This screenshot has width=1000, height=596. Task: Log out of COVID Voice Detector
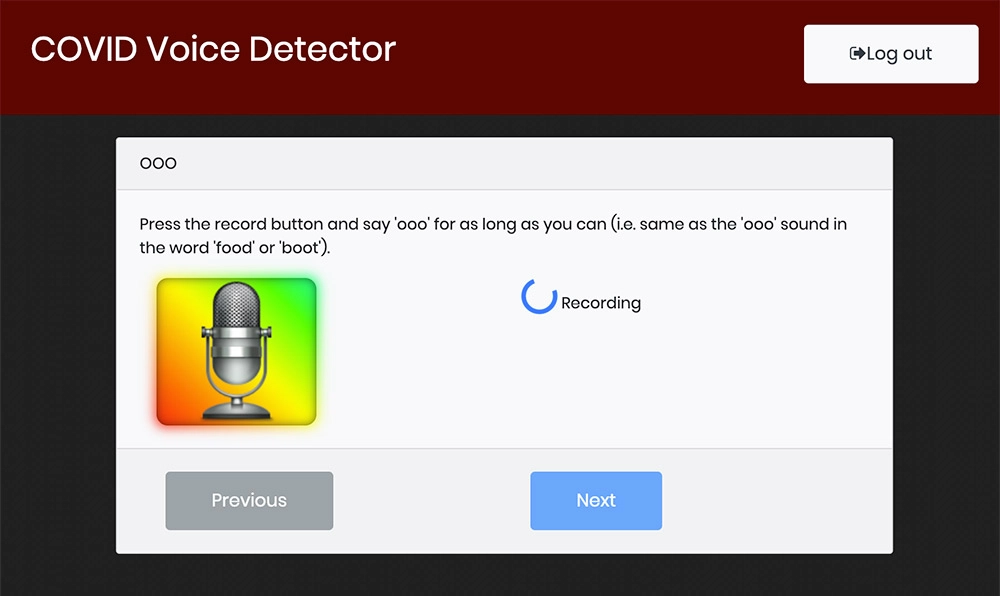[890, 54]
